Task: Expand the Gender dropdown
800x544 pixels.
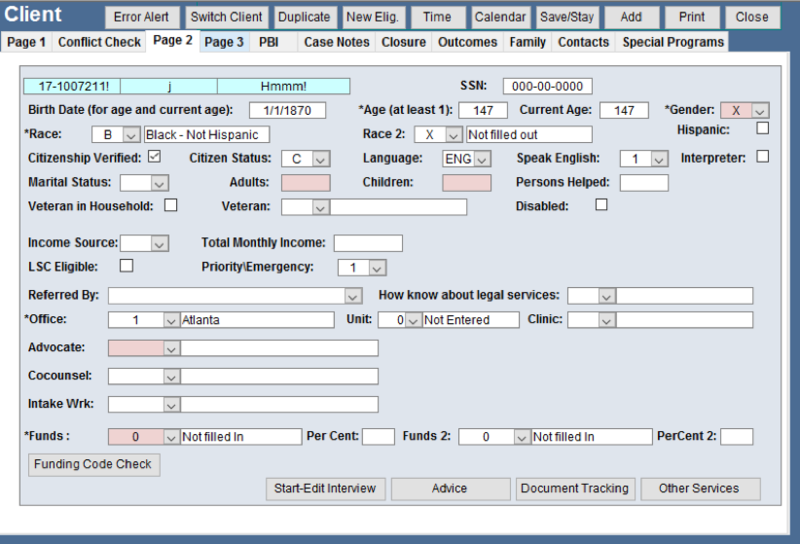Action: (x=760, y=110)
